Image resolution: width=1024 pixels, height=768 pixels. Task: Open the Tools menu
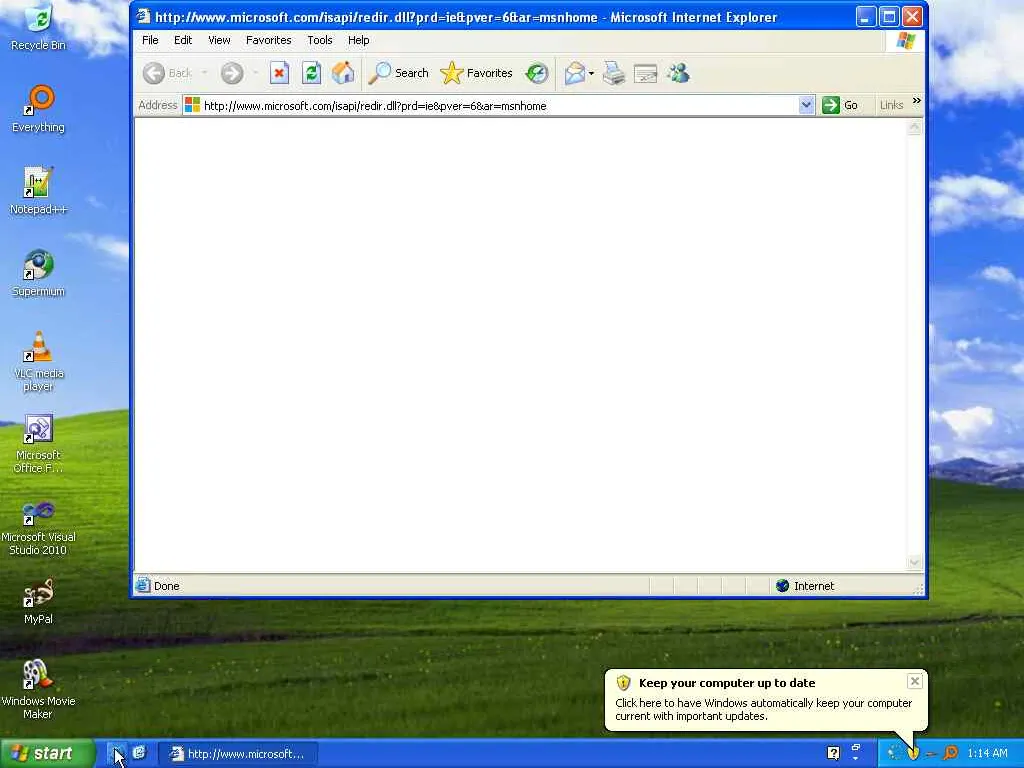320,40
